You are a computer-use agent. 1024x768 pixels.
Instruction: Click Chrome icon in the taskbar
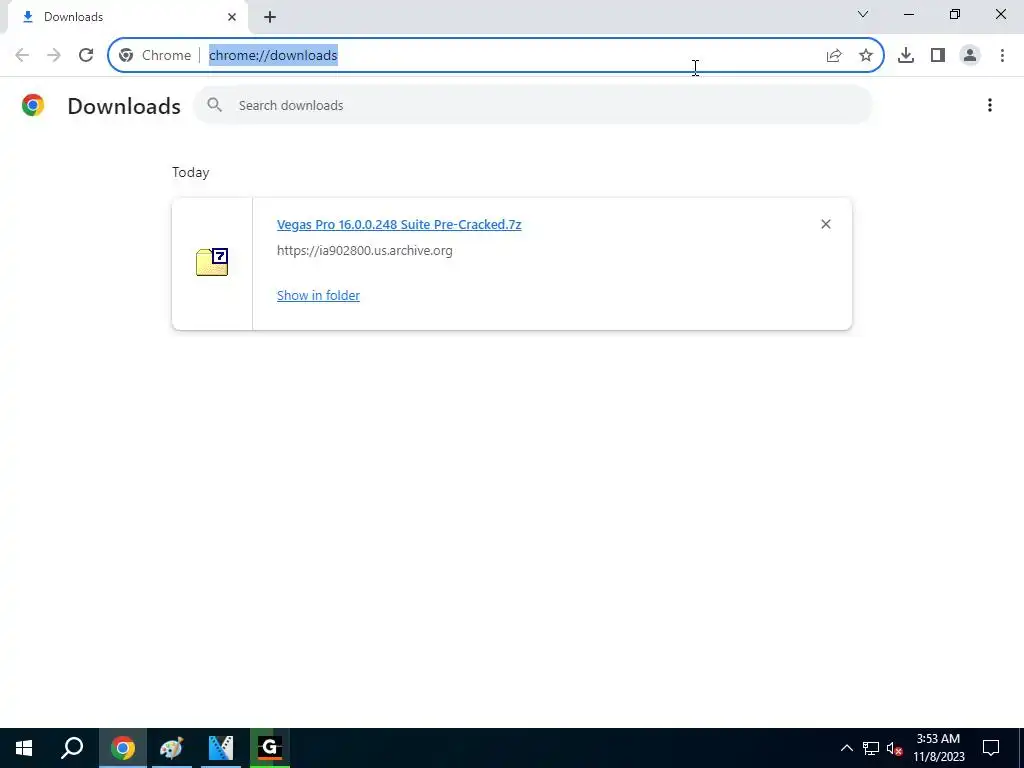pos(122,748)
